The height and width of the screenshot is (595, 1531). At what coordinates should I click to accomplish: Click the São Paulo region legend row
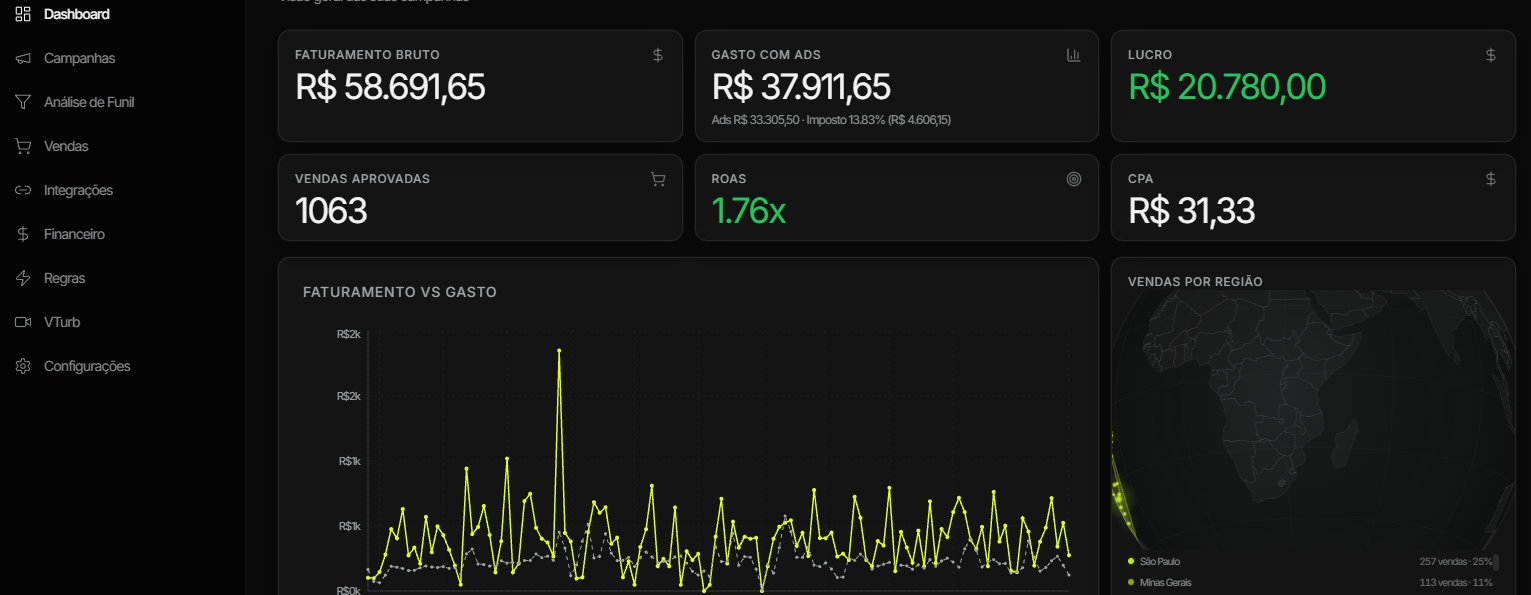(x=1310, y=562)
